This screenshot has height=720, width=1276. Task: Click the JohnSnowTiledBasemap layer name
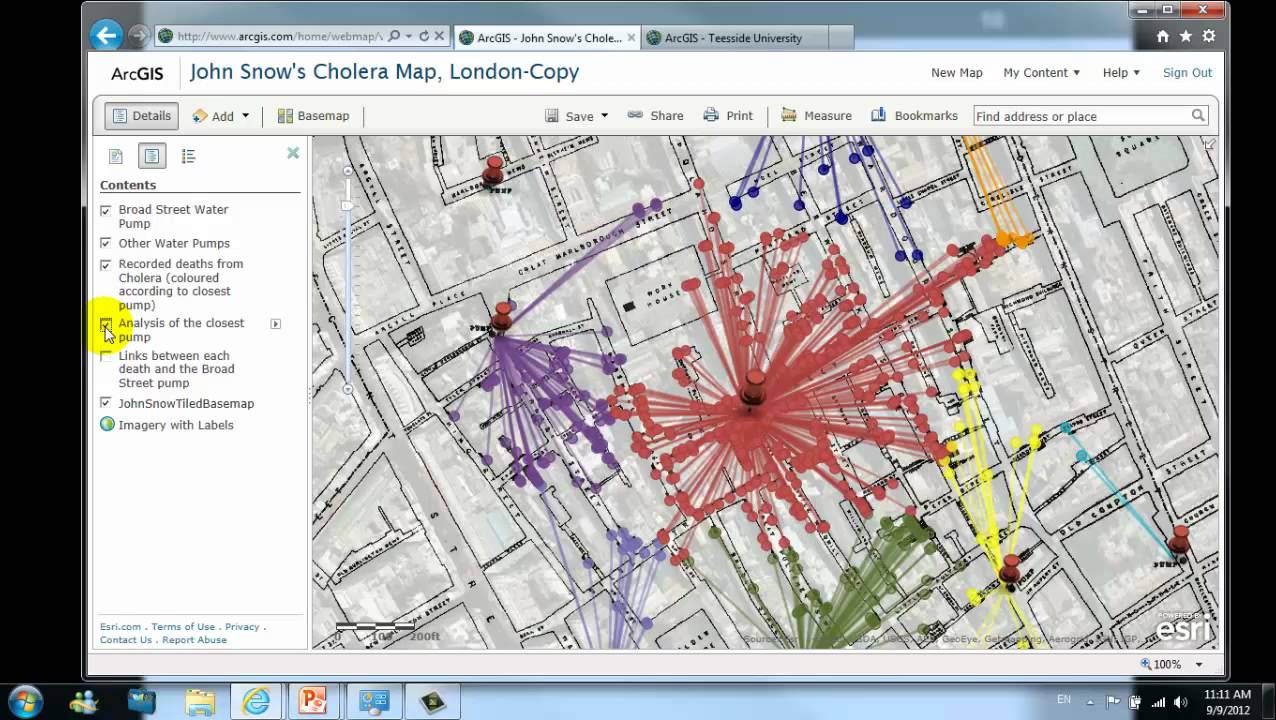(186, 404)
